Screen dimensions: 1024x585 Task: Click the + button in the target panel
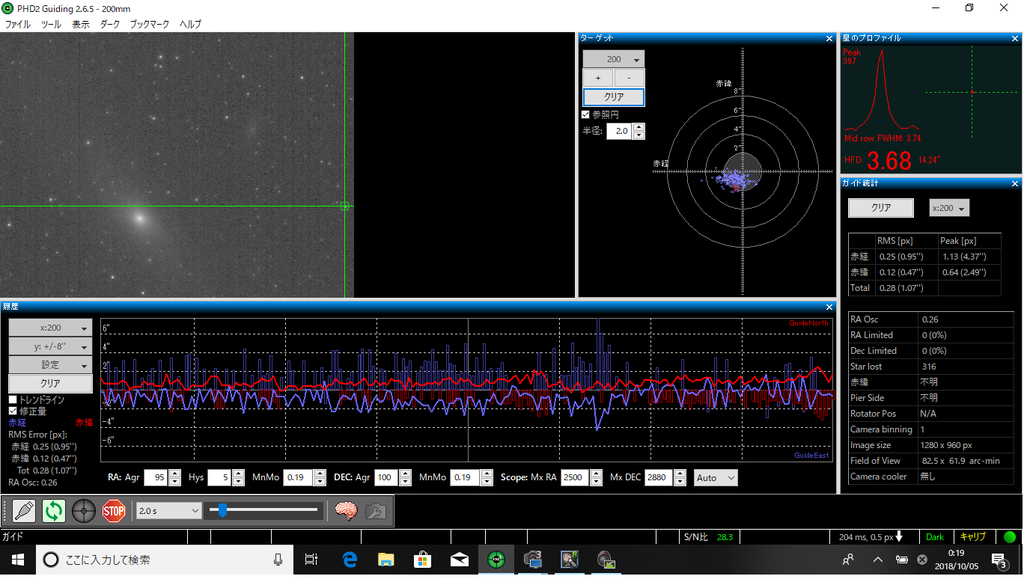598,78
